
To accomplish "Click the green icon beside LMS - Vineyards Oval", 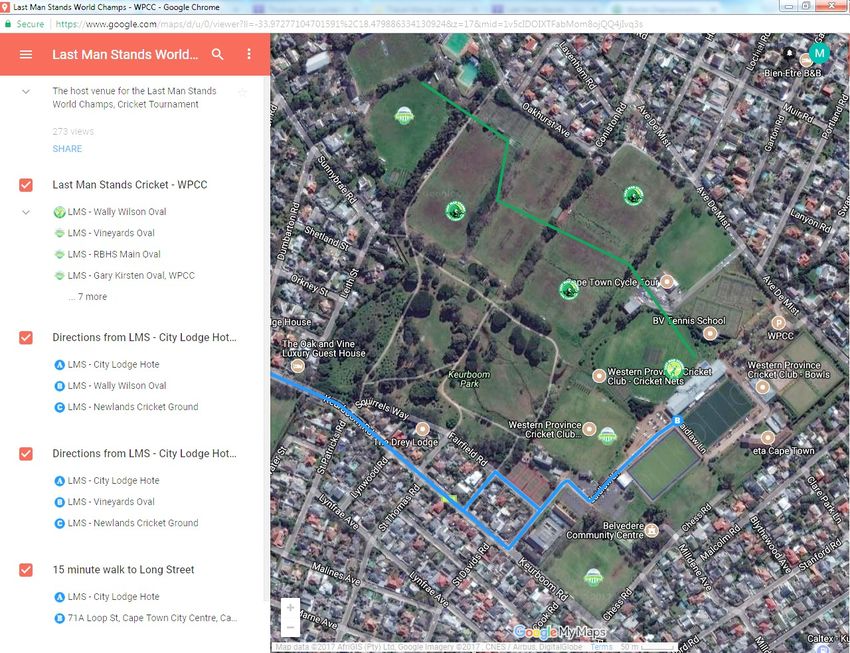I will pos(60,233).
